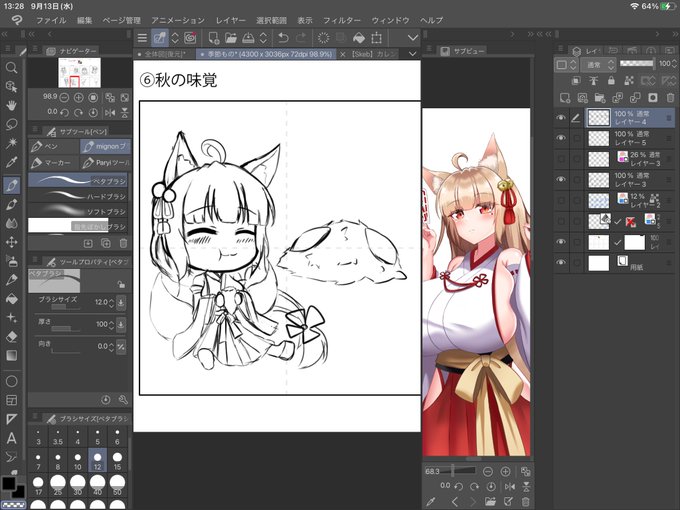
Task: Click the Clear (deselect) dotted circle icon
Action: click(323, 38)
